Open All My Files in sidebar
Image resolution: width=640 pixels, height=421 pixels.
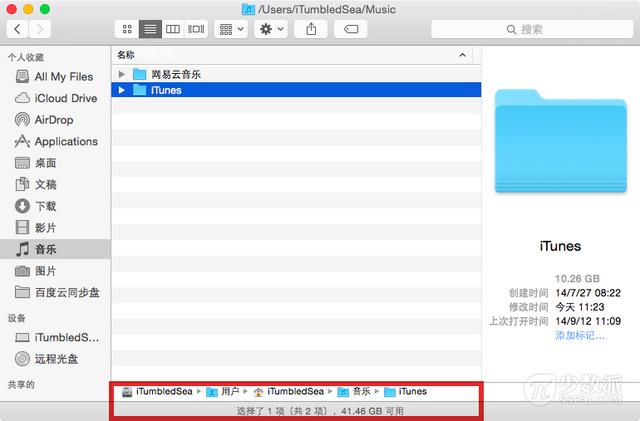coord(55,77)
